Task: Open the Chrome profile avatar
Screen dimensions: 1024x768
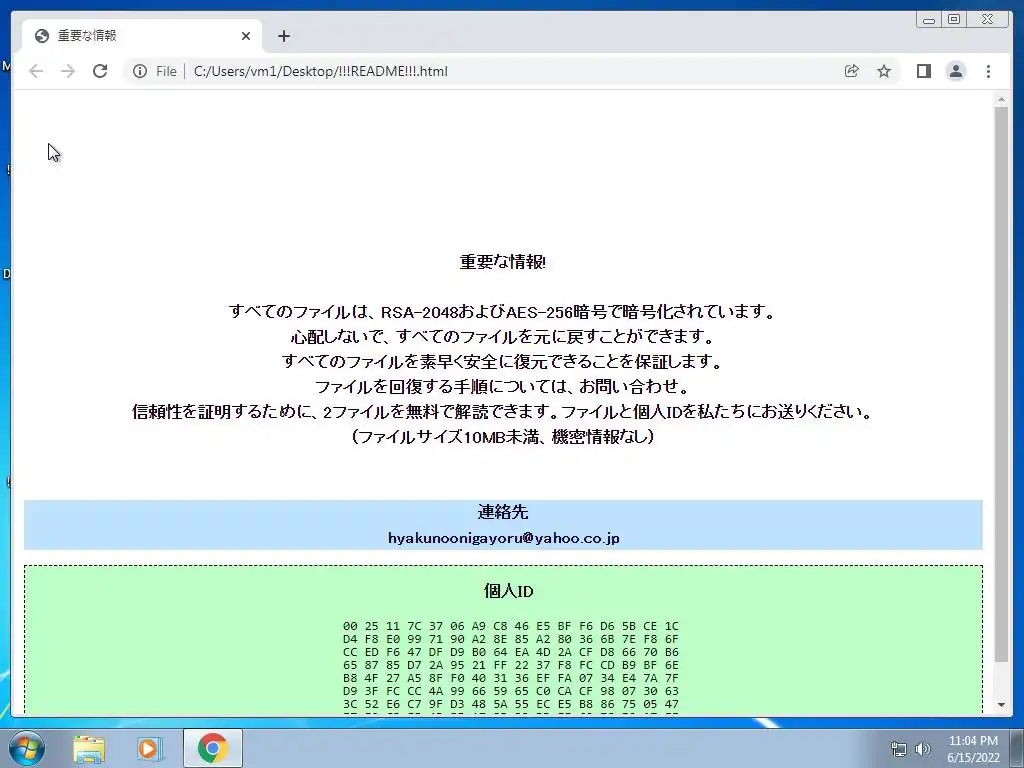Action: (955, 71)
